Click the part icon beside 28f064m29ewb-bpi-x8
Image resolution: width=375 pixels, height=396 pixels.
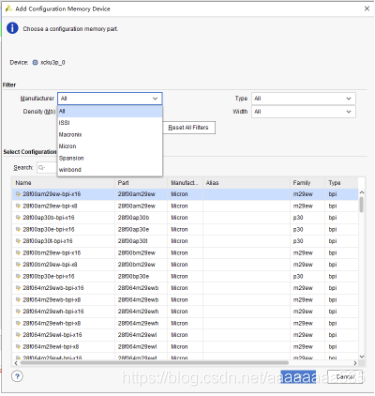(x=19, y=300)
